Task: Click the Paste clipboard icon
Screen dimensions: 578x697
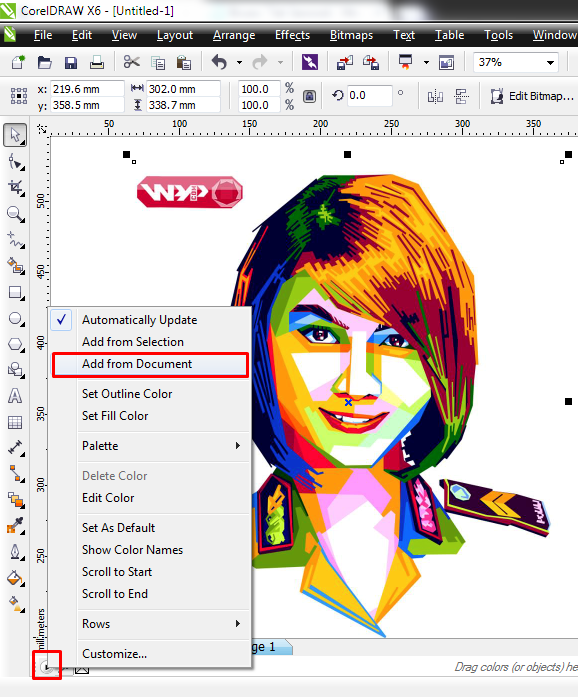Action: pos(184,62)
